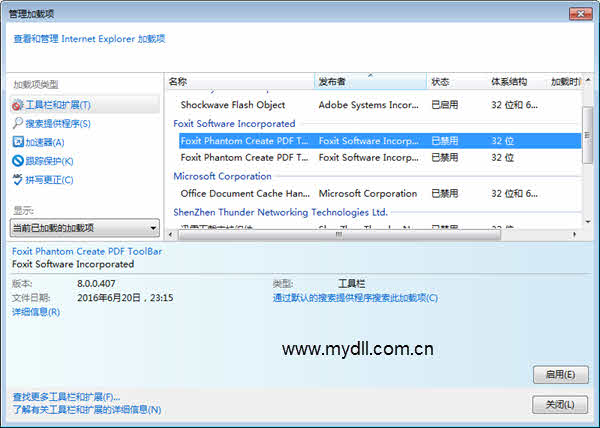Screen dimensions: 600x428
Task: Select the Office Document Cache Handler row
Action: click(x=380, y=194)
